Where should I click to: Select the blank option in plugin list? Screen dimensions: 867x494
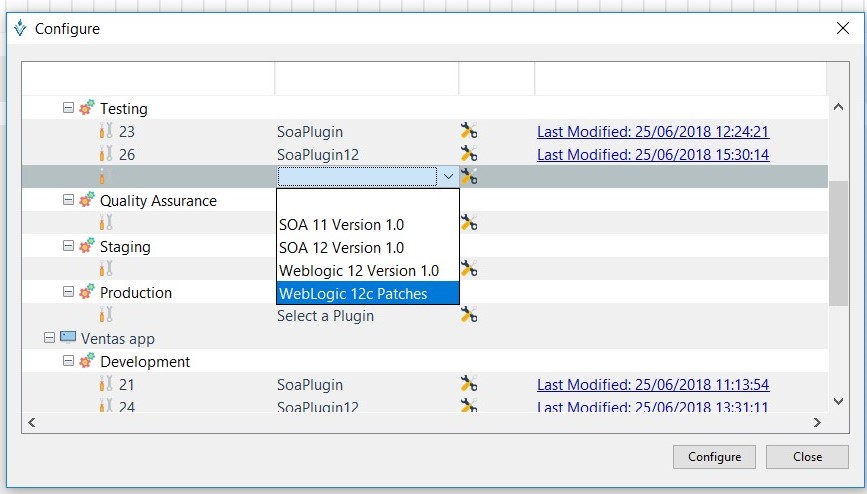click(368, 201)
